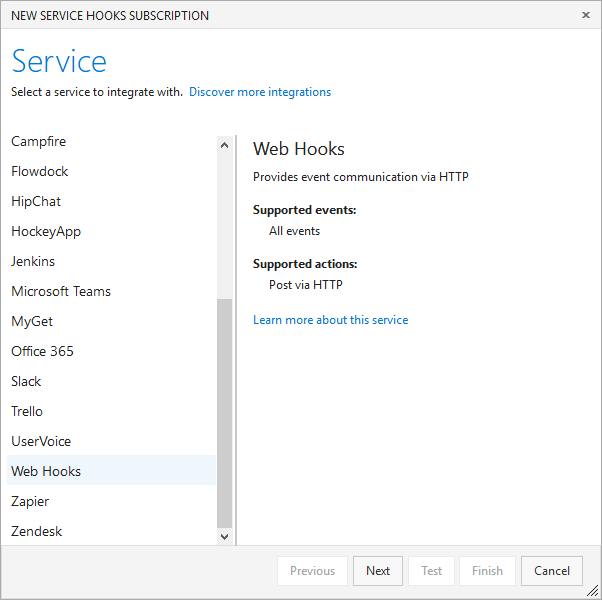Pick Office 365 in the list
602x600 pixels.
(42, 352)
